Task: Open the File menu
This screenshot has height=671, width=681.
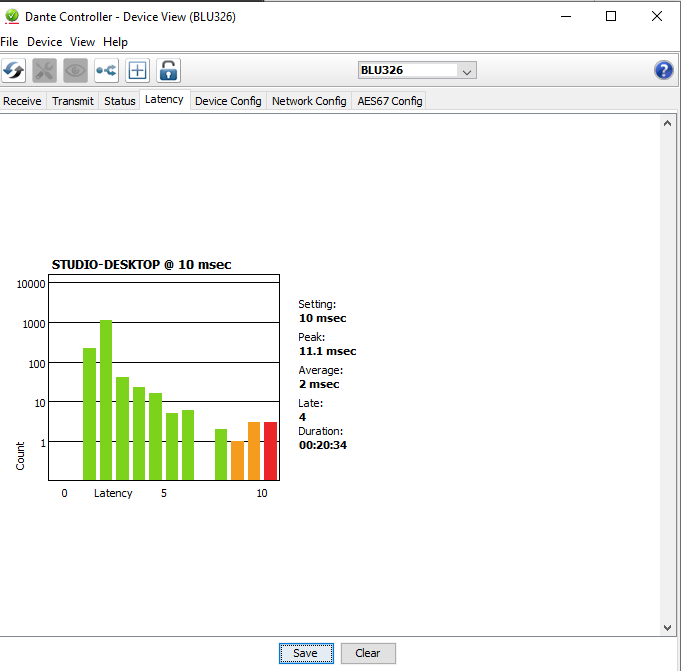Action: pos(10,42)
